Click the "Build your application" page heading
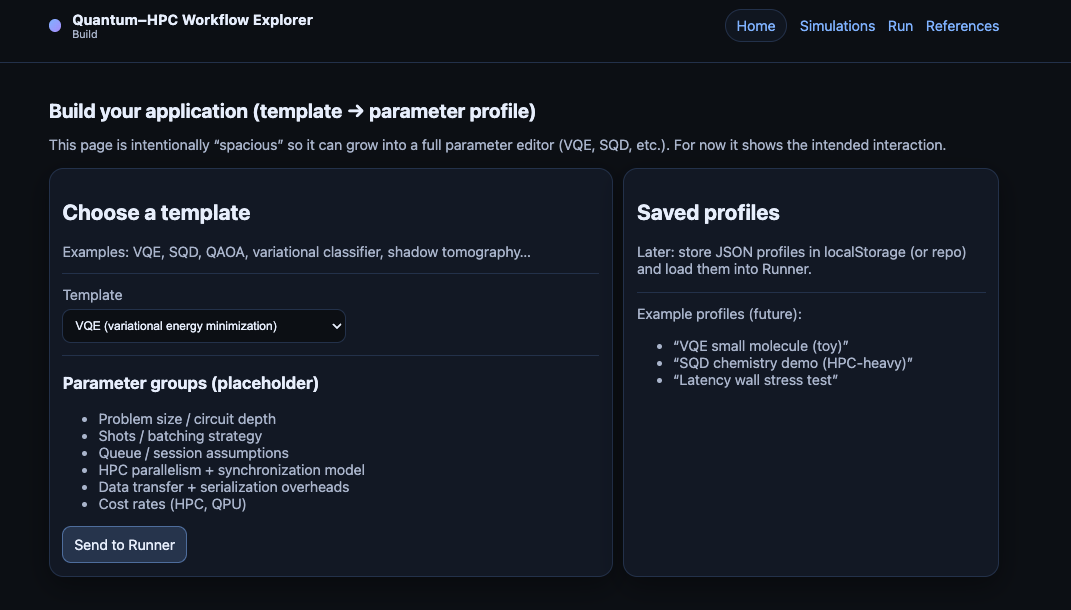Image resolution: width=1071 pixels, height=610 pixels. (x=292, y=110)
